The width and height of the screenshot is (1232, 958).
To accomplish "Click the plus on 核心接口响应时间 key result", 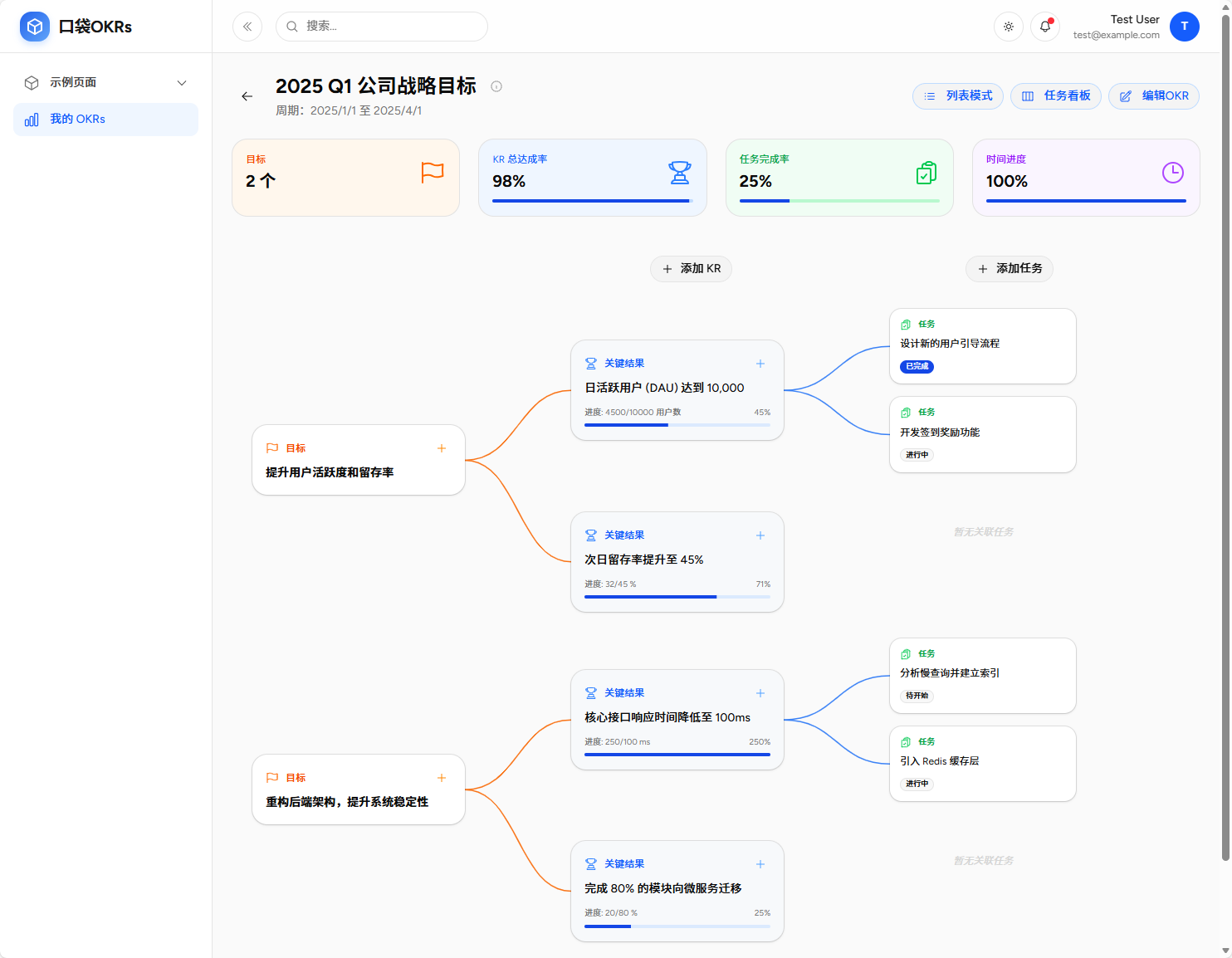I will click(x=760, y=693).
